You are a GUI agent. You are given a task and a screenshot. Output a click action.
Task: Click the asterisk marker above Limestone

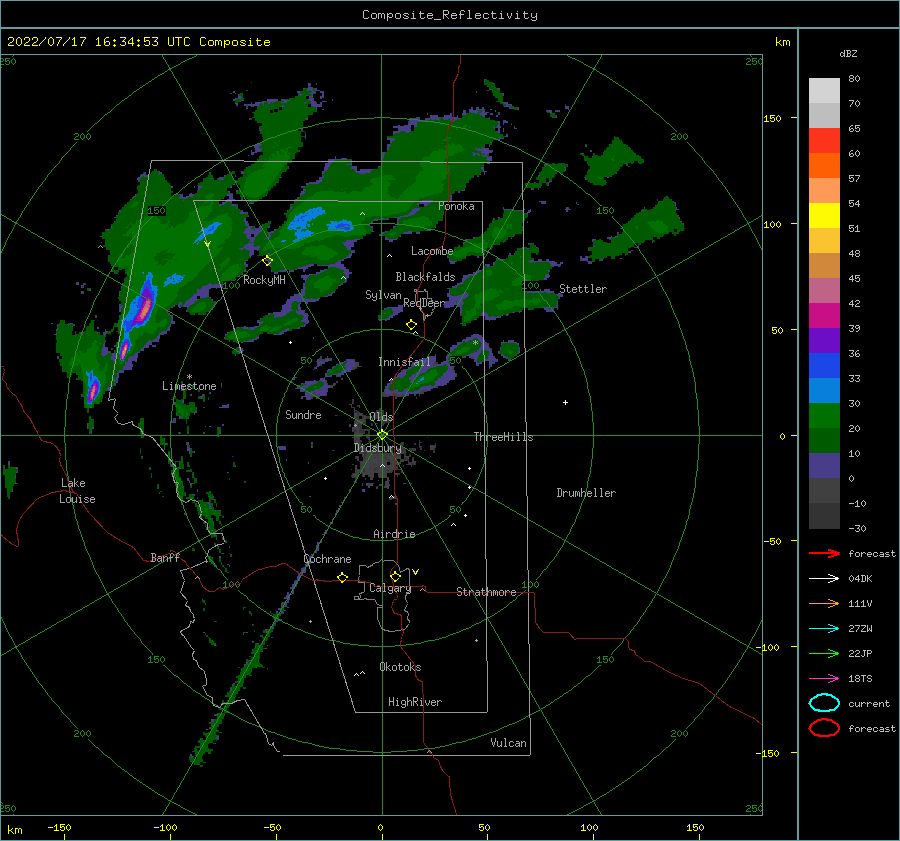(x=189, y=377)
